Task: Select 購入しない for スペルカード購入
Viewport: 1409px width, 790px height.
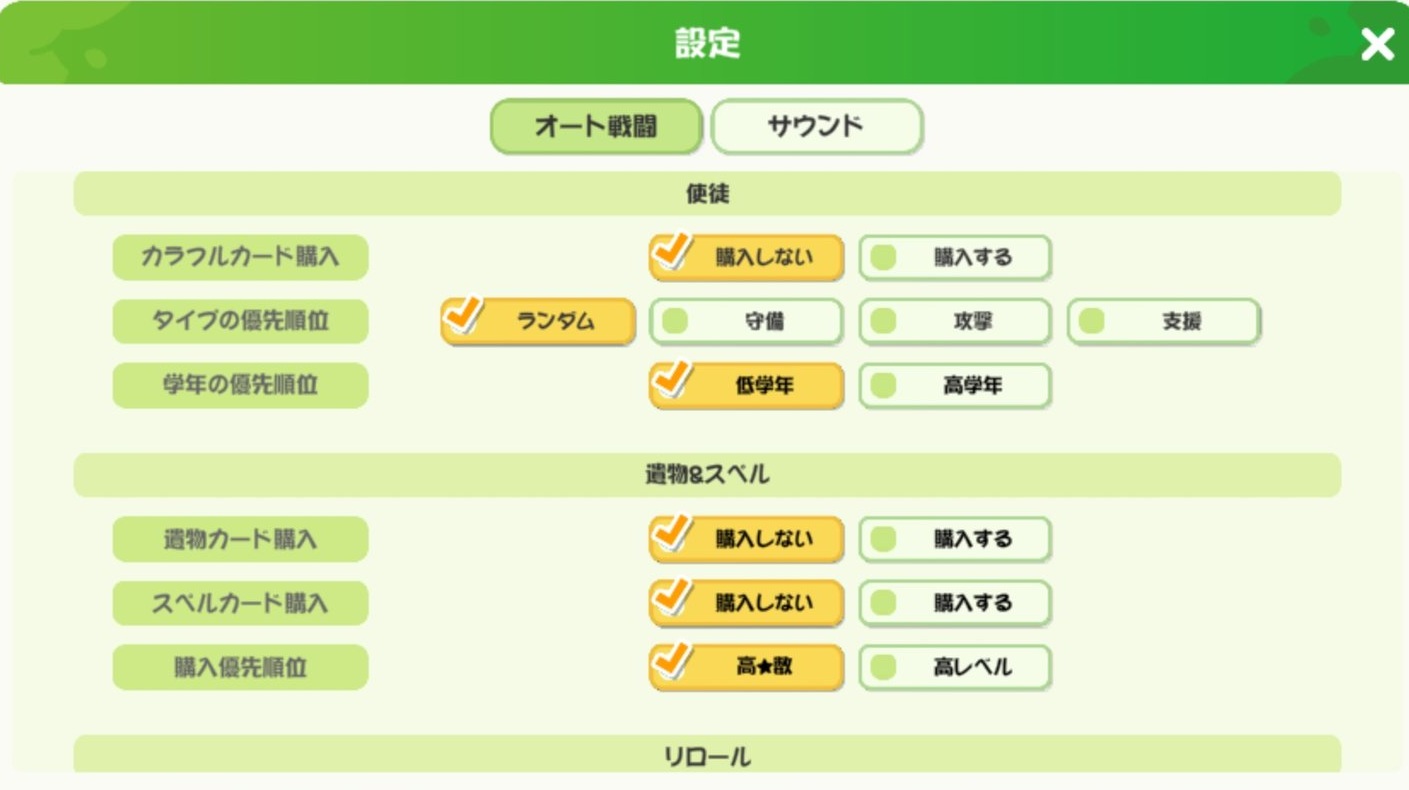Action: click(746, 604)
